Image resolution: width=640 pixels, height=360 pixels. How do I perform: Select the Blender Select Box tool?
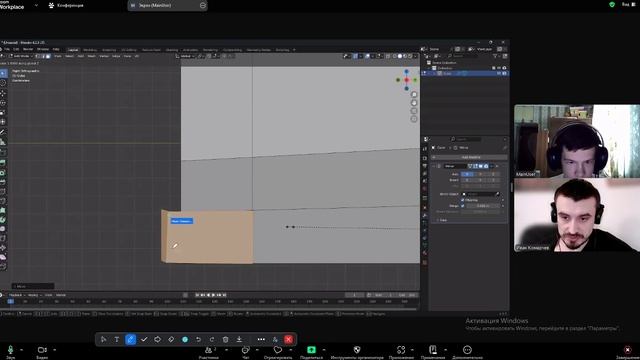3,73
